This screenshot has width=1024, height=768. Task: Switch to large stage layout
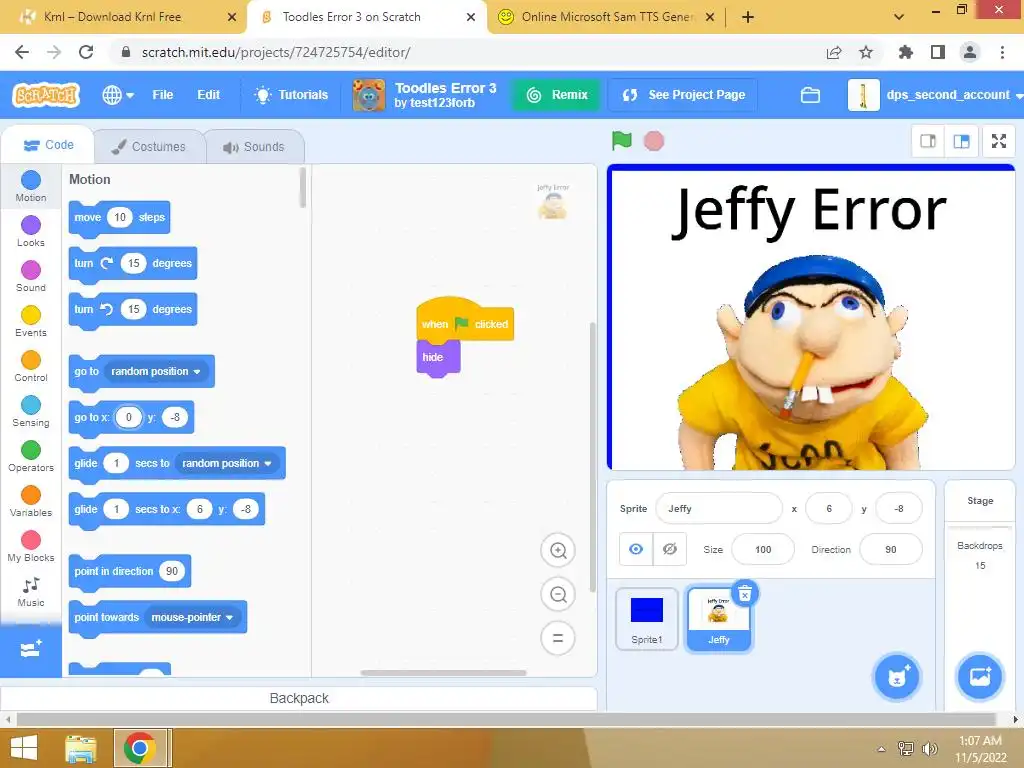(961, 141)
